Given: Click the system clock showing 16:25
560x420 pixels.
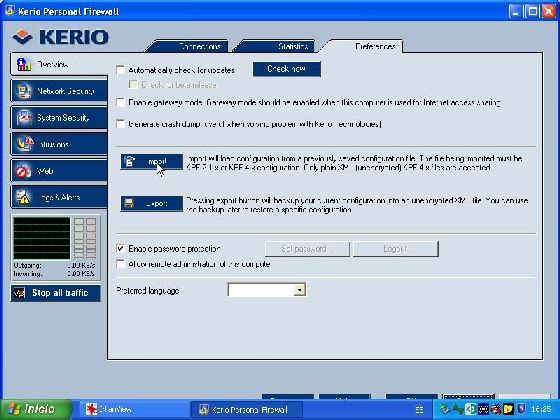Looking at the screenshot, I should click(541, 409).
